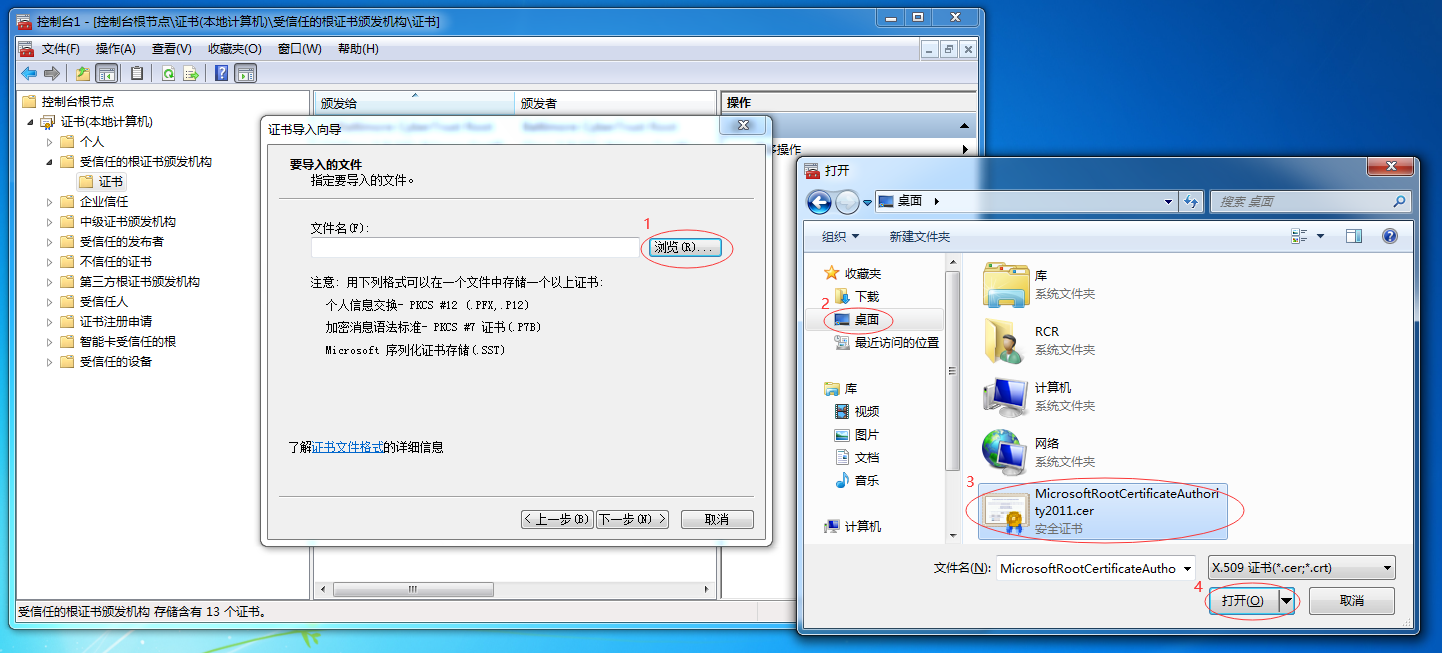
Task: Click back arrow in the Open dialog
Action: (819, 202)
